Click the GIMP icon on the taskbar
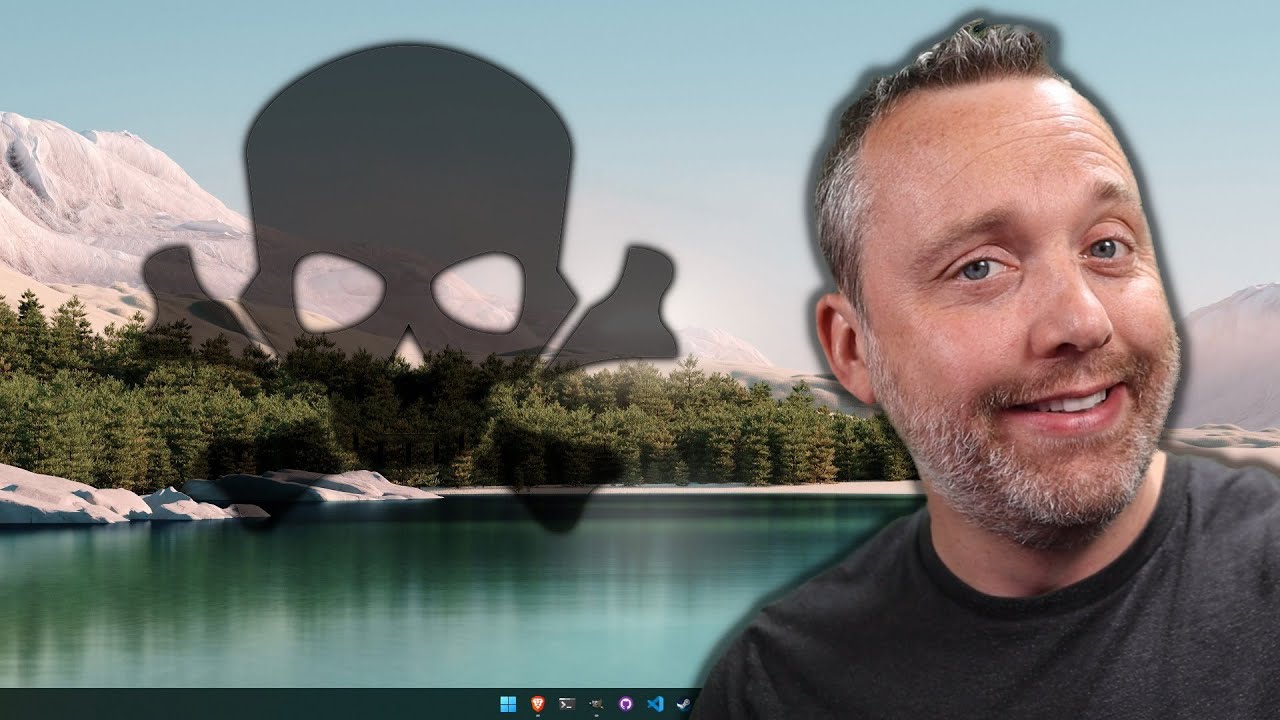 [596, 704]
